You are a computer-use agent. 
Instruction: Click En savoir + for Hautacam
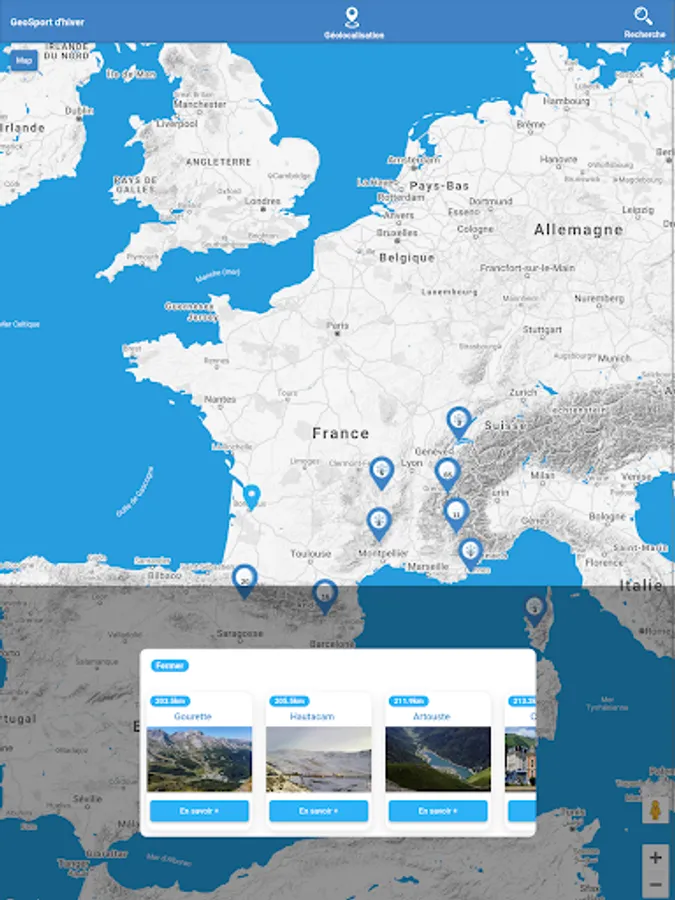coord(319,811)
